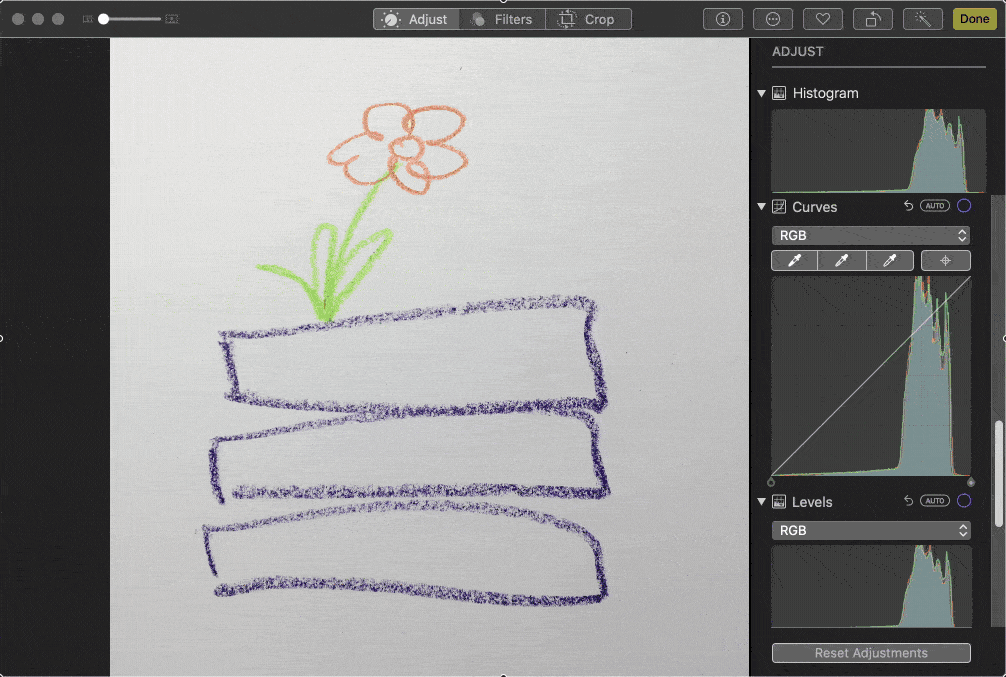
Task: Undo the Levels adjustment
Action: pyautogui.click(x=908, y=501)
